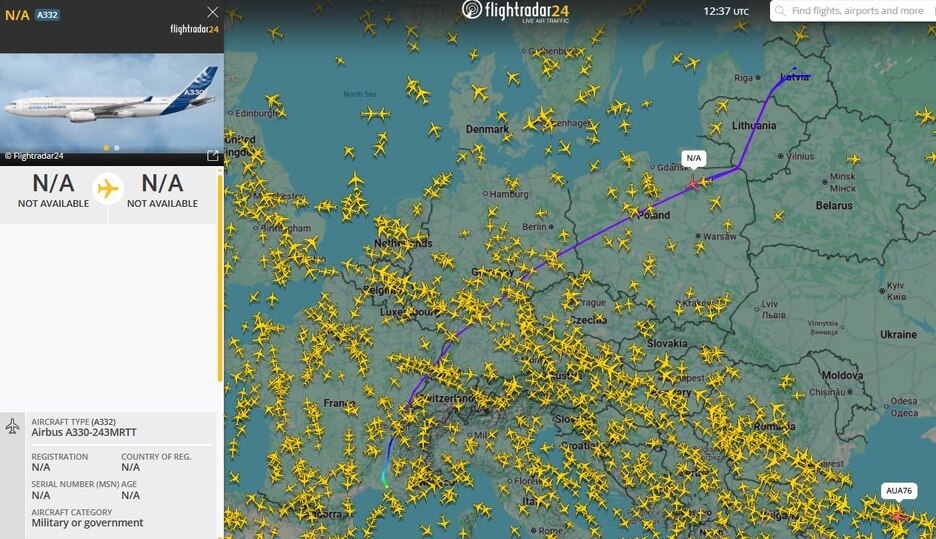Select the AUA76 flight label

tap(898, 491)
